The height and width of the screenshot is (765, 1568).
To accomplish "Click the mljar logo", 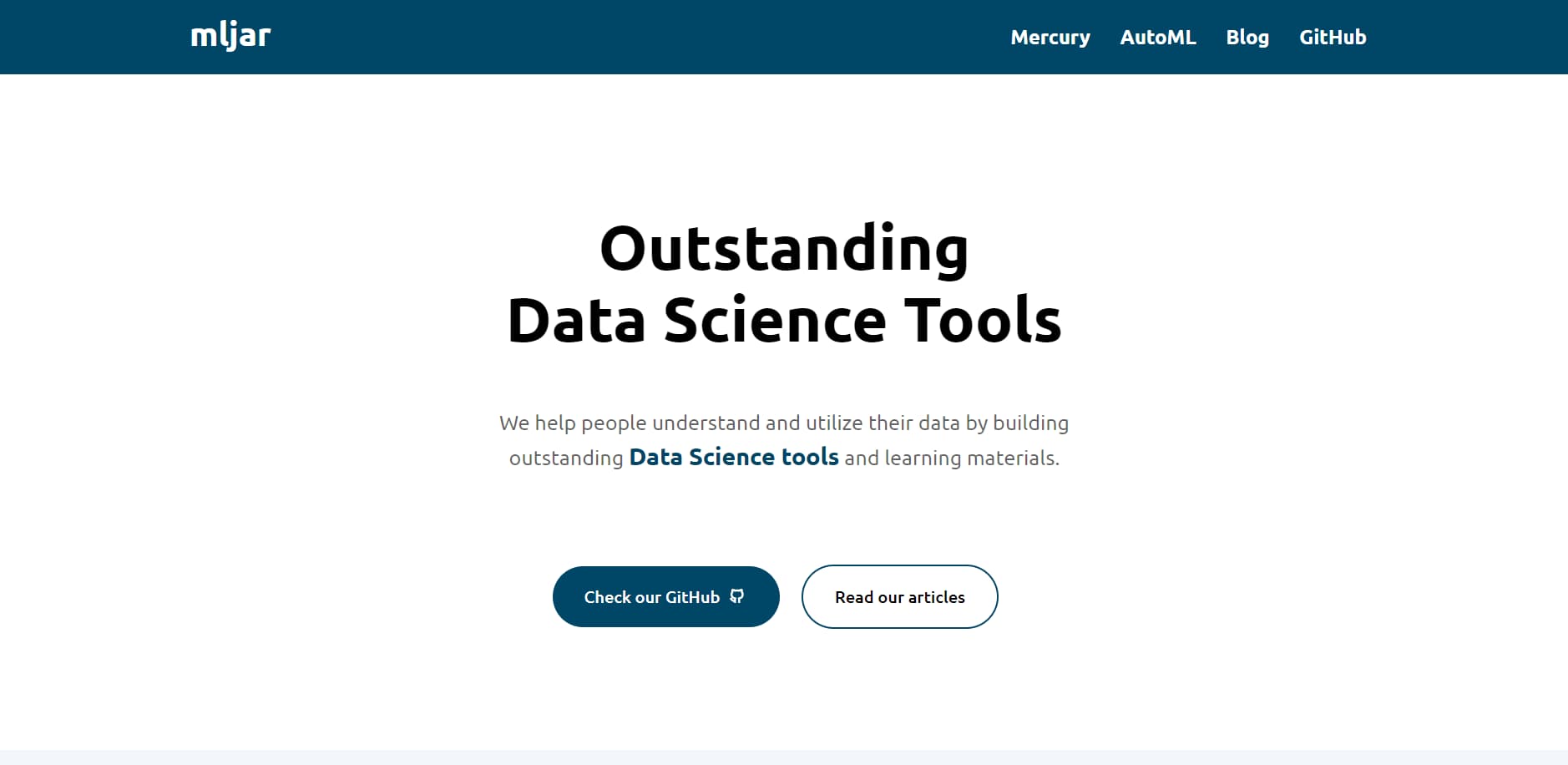I will coord(230,36).
